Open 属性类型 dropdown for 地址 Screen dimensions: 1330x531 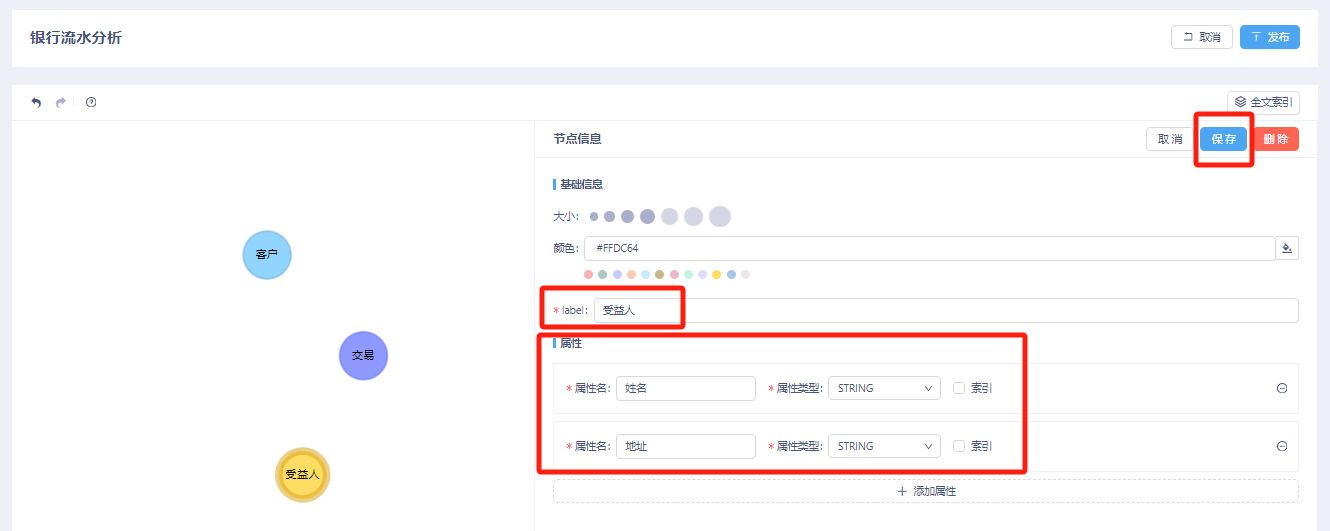pyautogui.click(x=884, y=446)
